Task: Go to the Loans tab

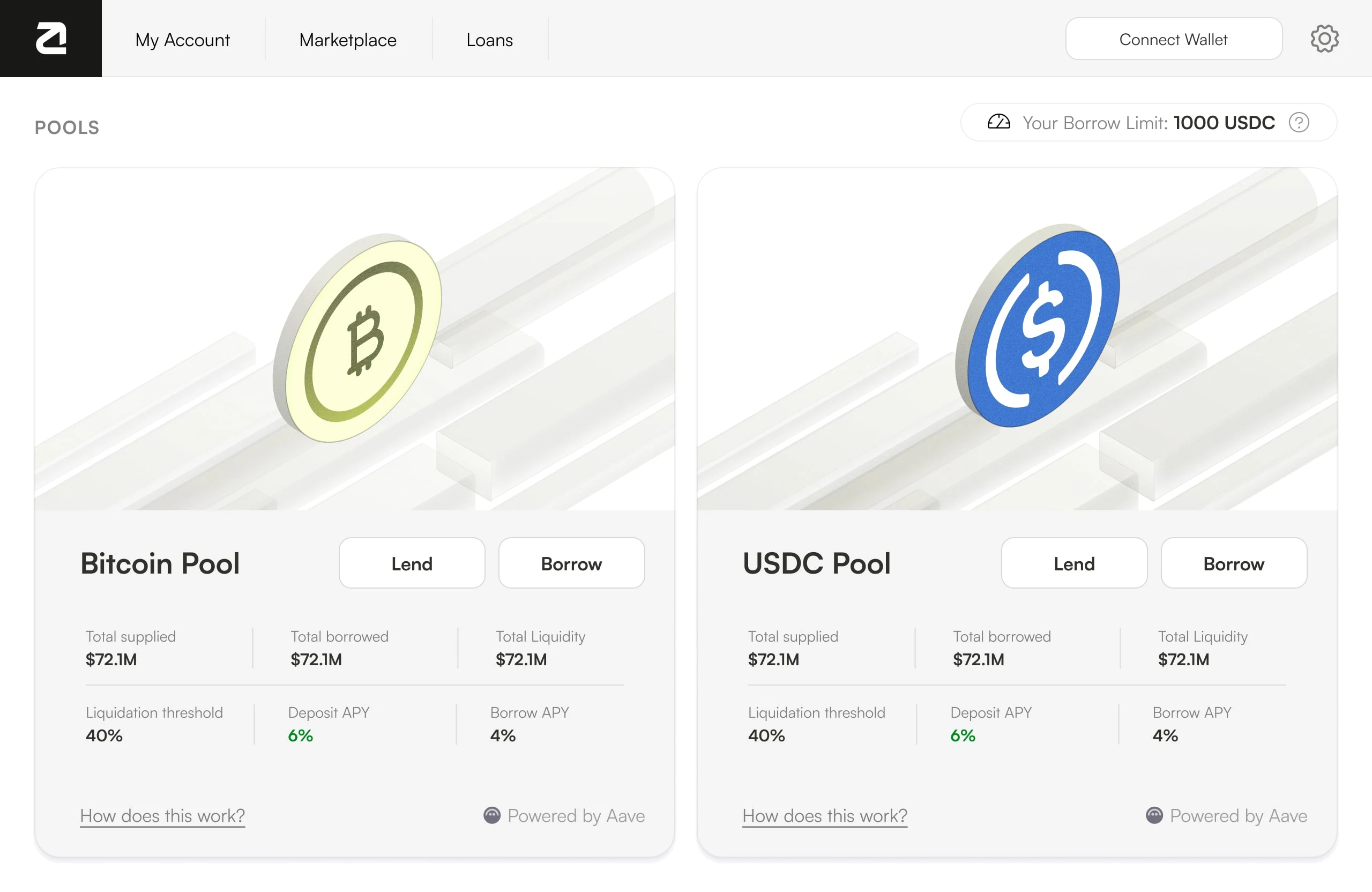Action: pos(489,39)
